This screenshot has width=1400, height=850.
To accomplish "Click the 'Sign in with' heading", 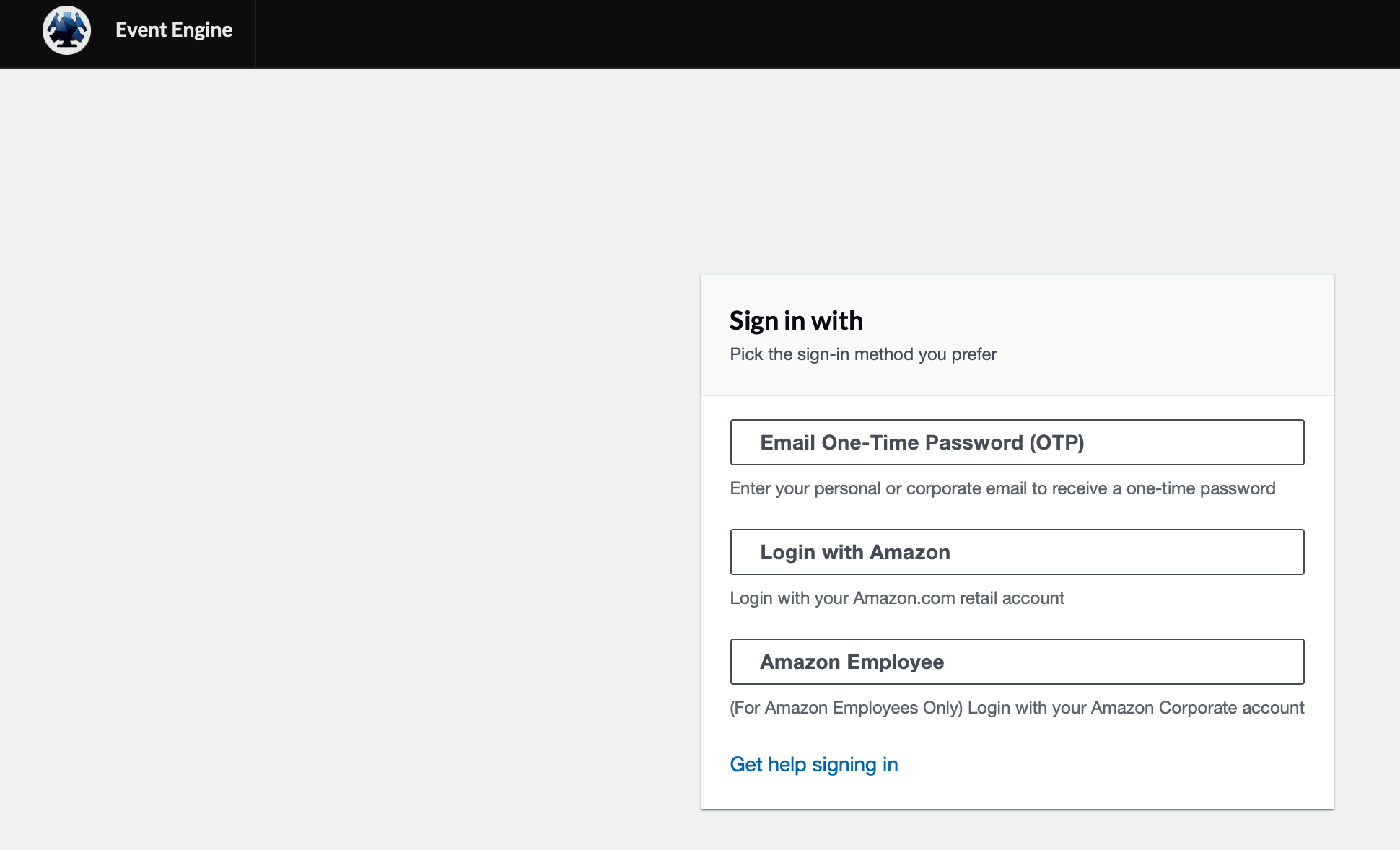I will pyautogui.click(x=796, y=320).
